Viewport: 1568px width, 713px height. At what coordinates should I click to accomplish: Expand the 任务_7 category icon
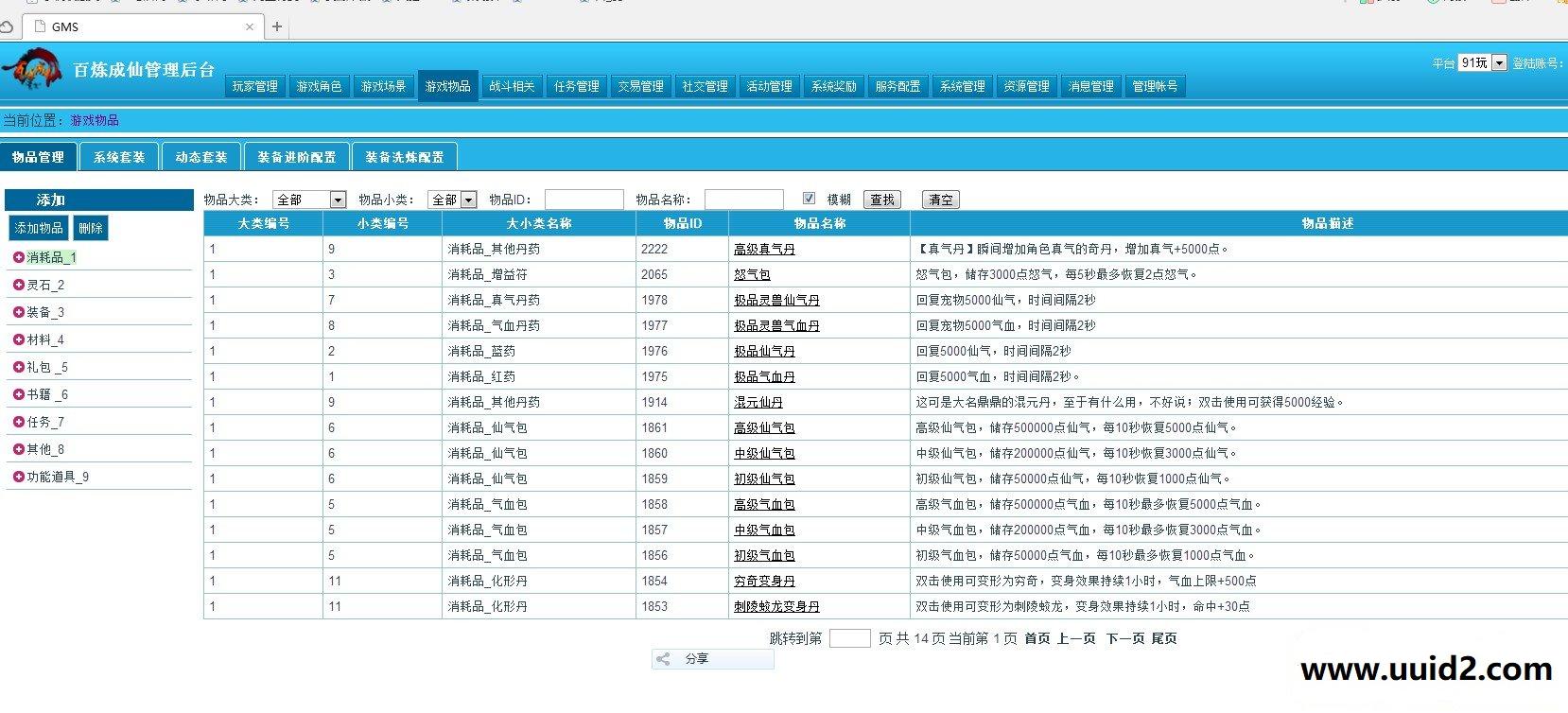pyautogui.click(x=18, y=422)
